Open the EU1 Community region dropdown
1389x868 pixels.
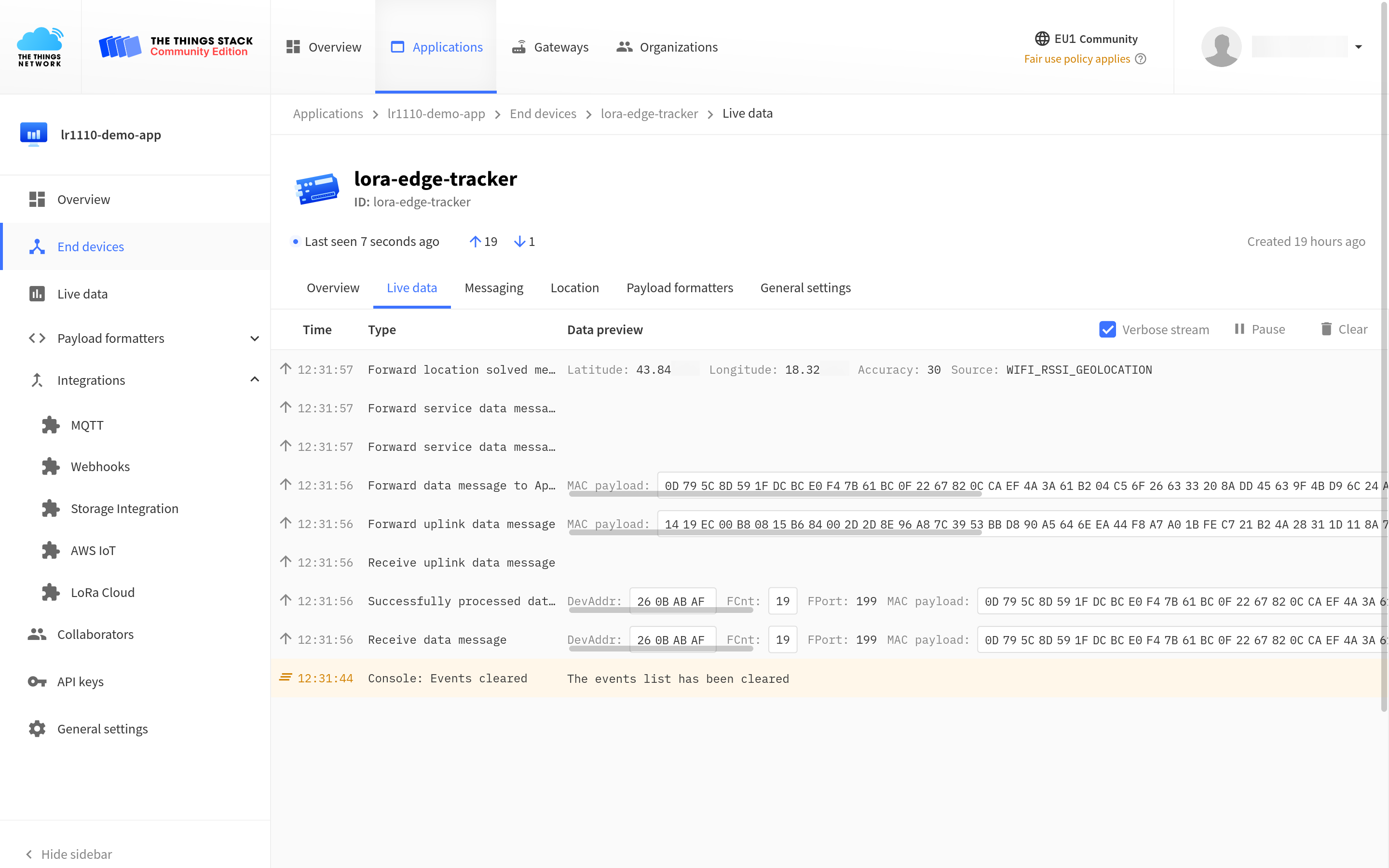click(x=1084, y=38)
